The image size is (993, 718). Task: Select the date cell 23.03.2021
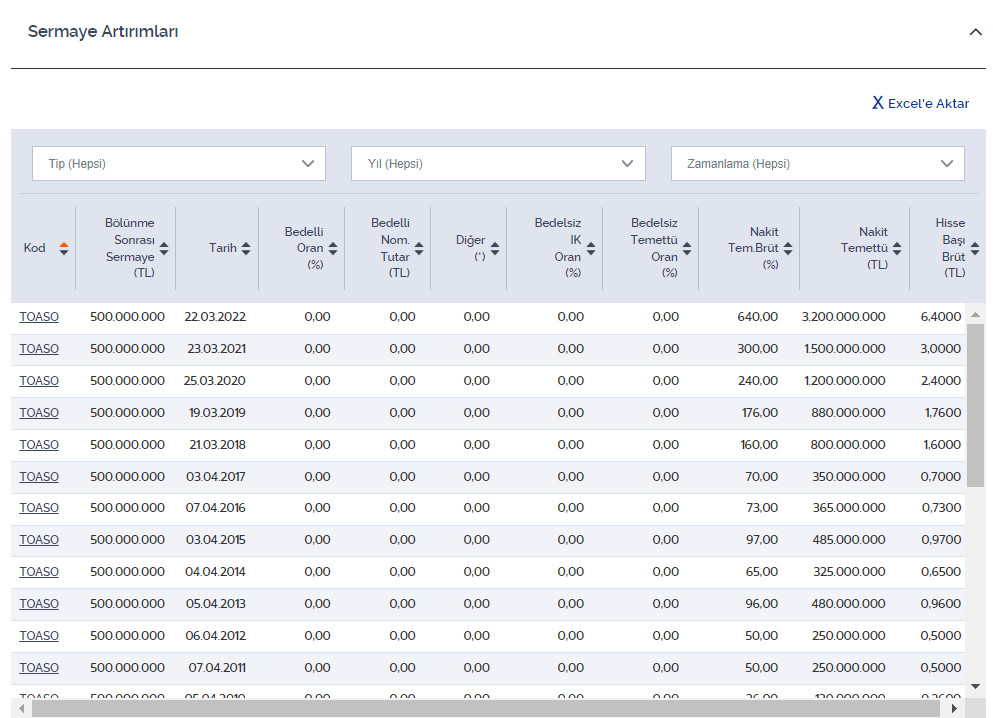click(x=216, y=349)
